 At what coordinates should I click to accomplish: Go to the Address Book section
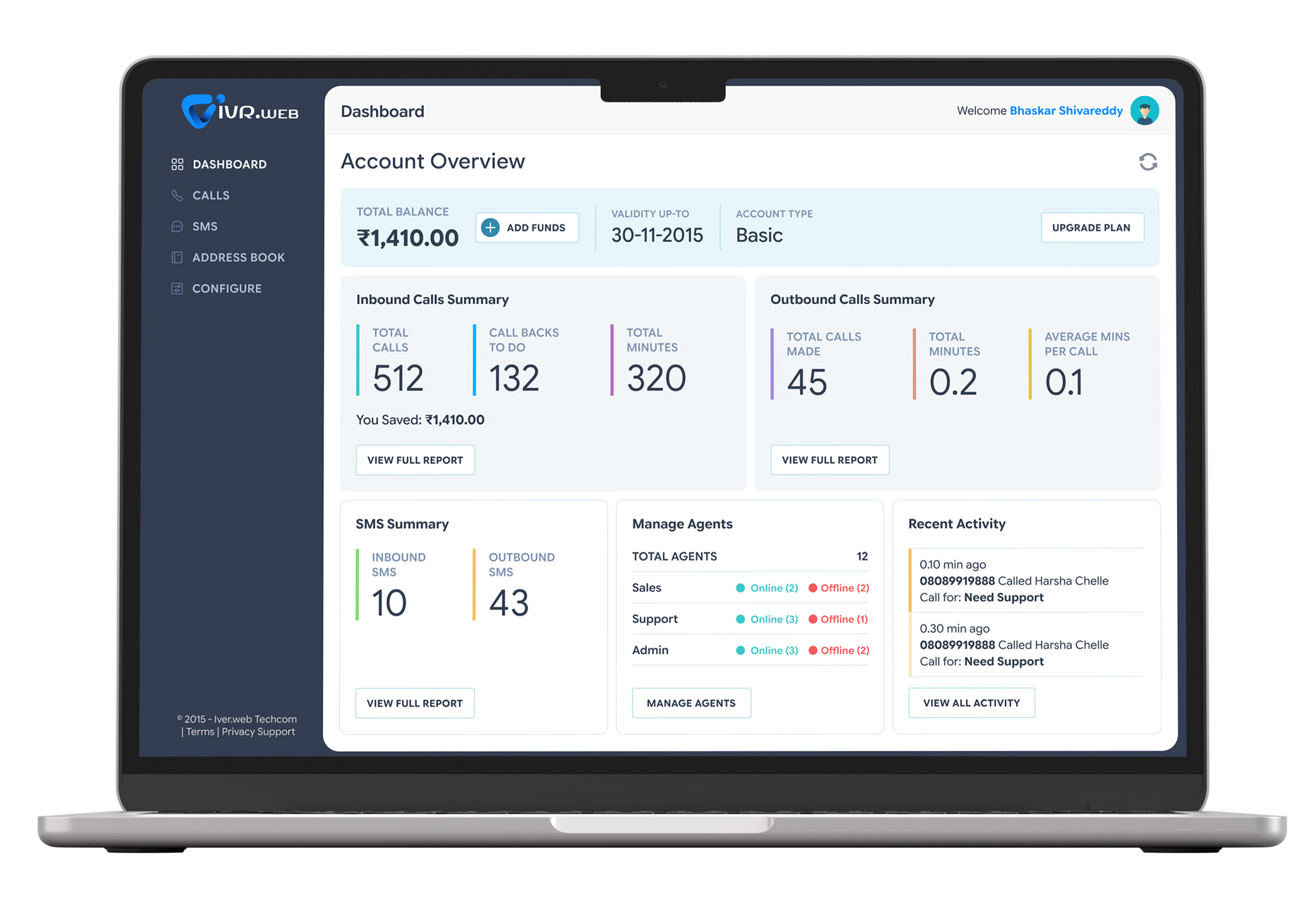(x=238, y=257)
